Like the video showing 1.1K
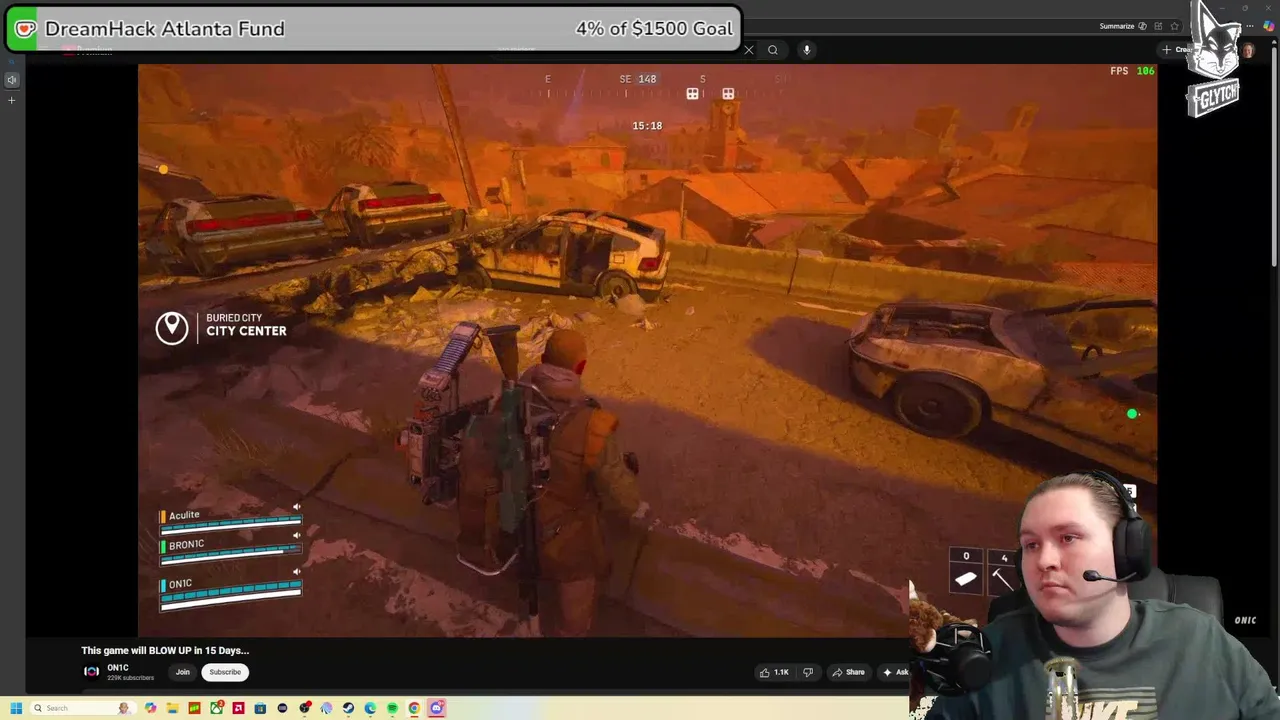 click(774, 672)
